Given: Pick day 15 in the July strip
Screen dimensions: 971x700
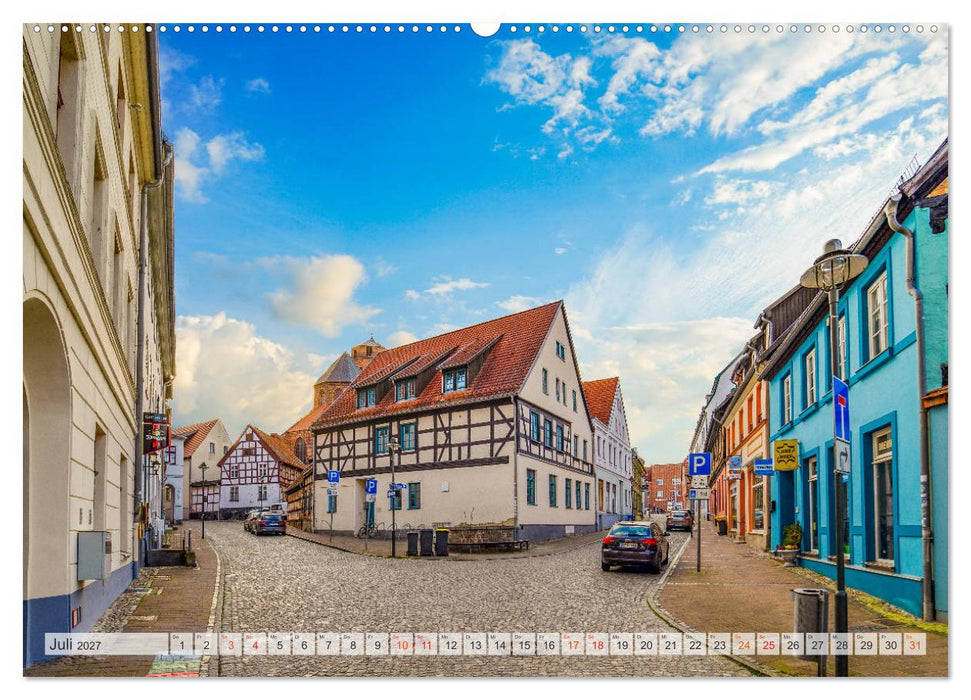Looking at the screenshot, I should pos(524,644).
